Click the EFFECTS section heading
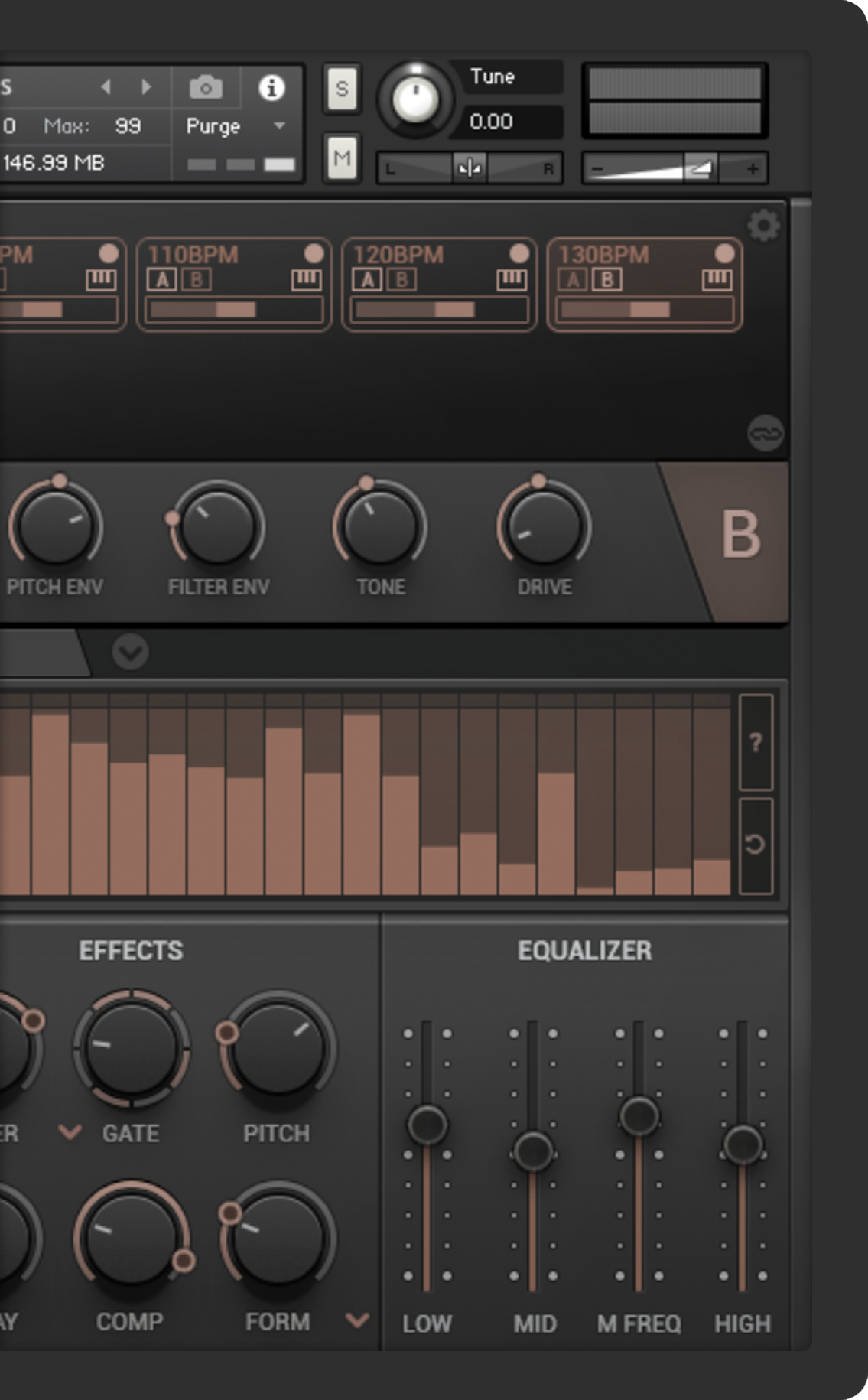The height and width of the screenshot is (1400, 868). [131, 951]
